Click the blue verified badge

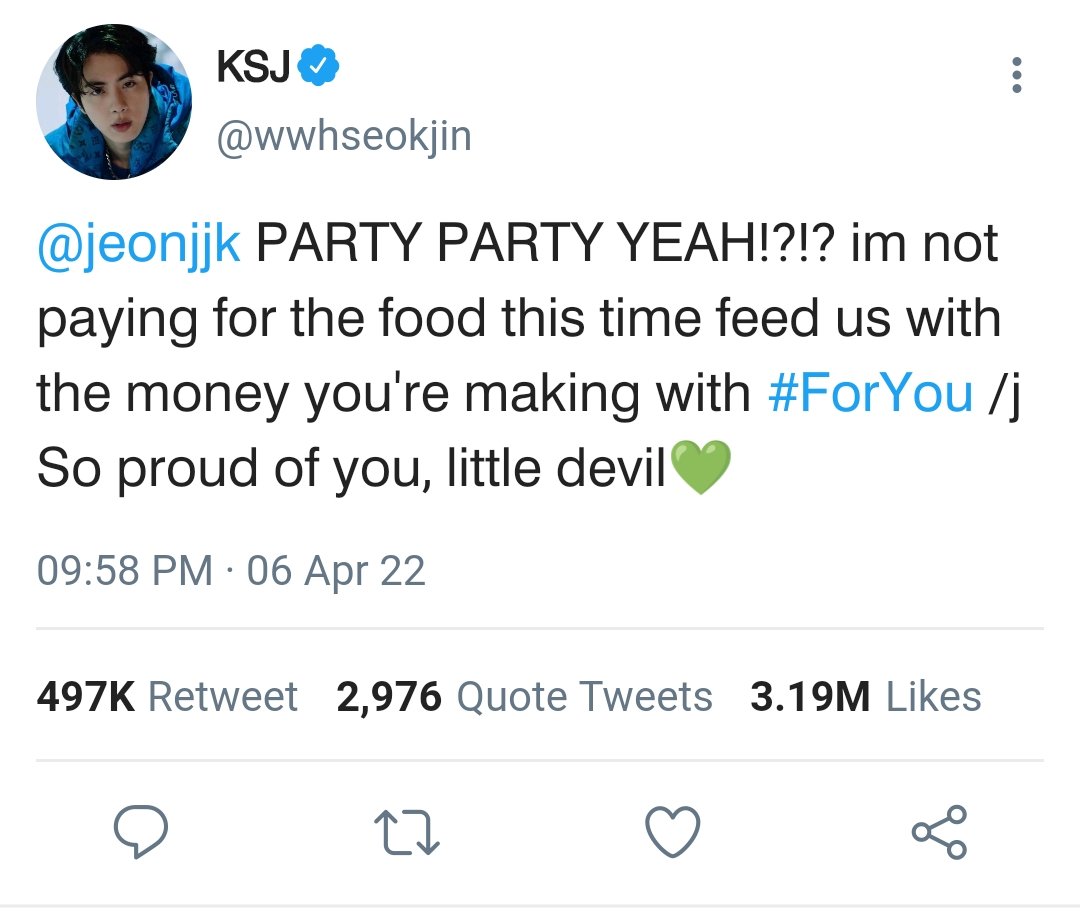[318, 65]
